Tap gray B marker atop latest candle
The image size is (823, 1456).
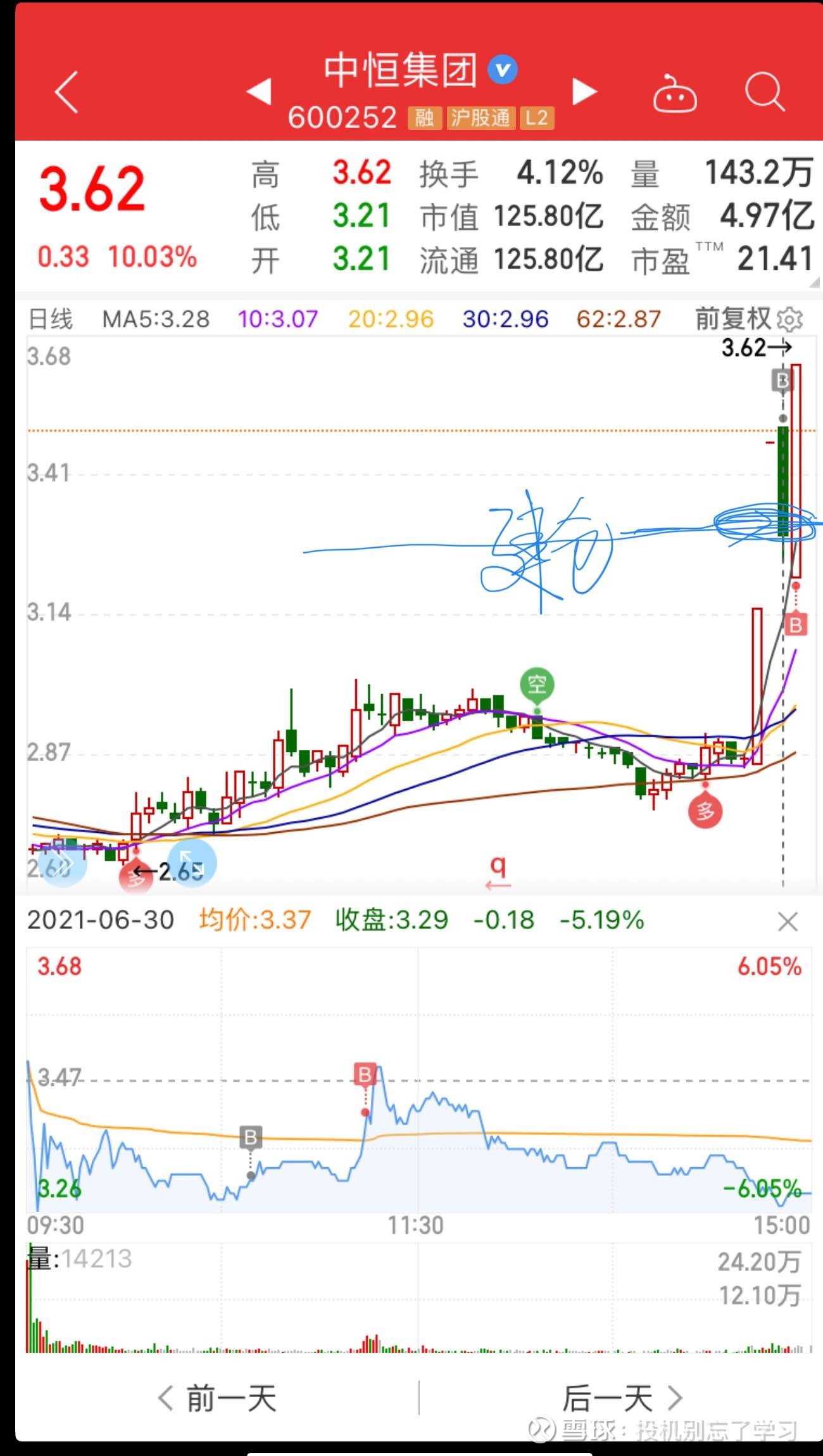click(782, 381)
